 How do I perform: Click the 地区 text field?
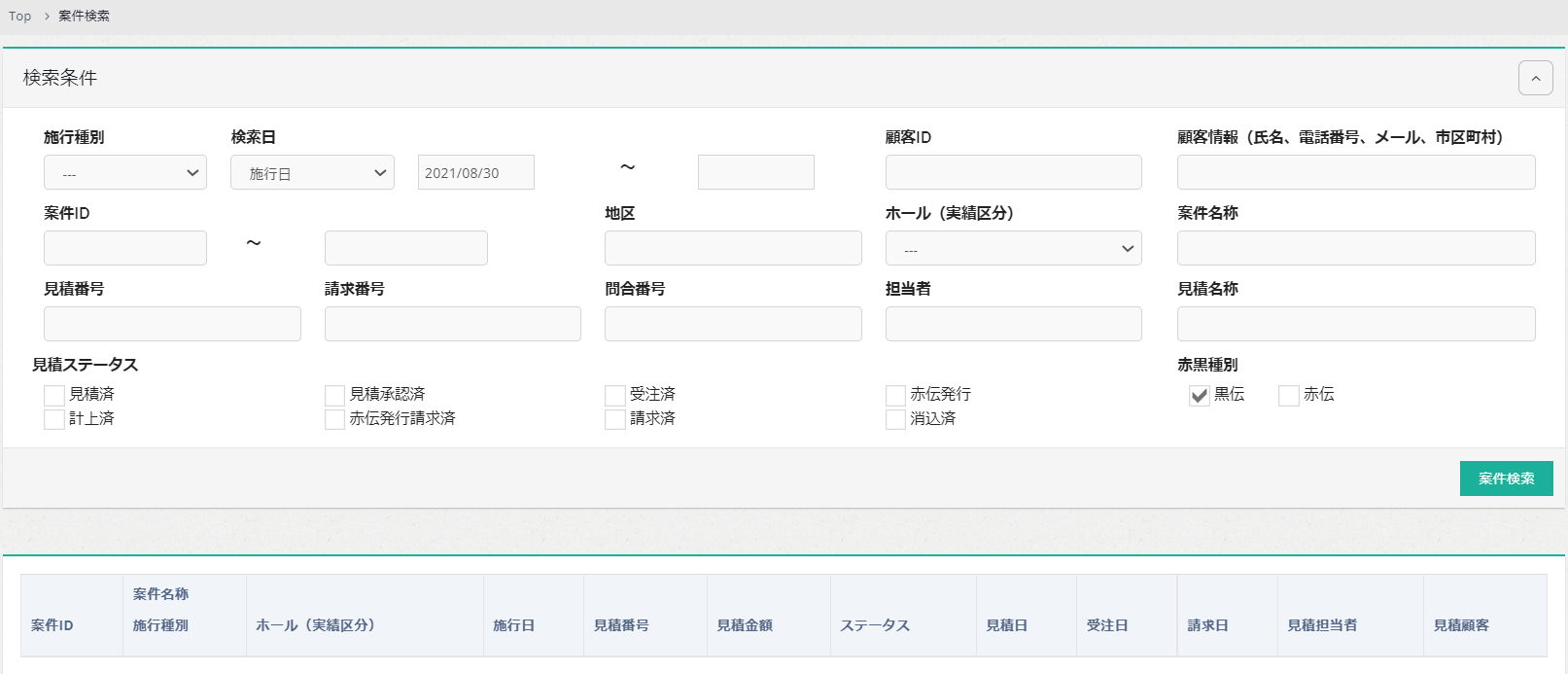[x=733, y=249]
